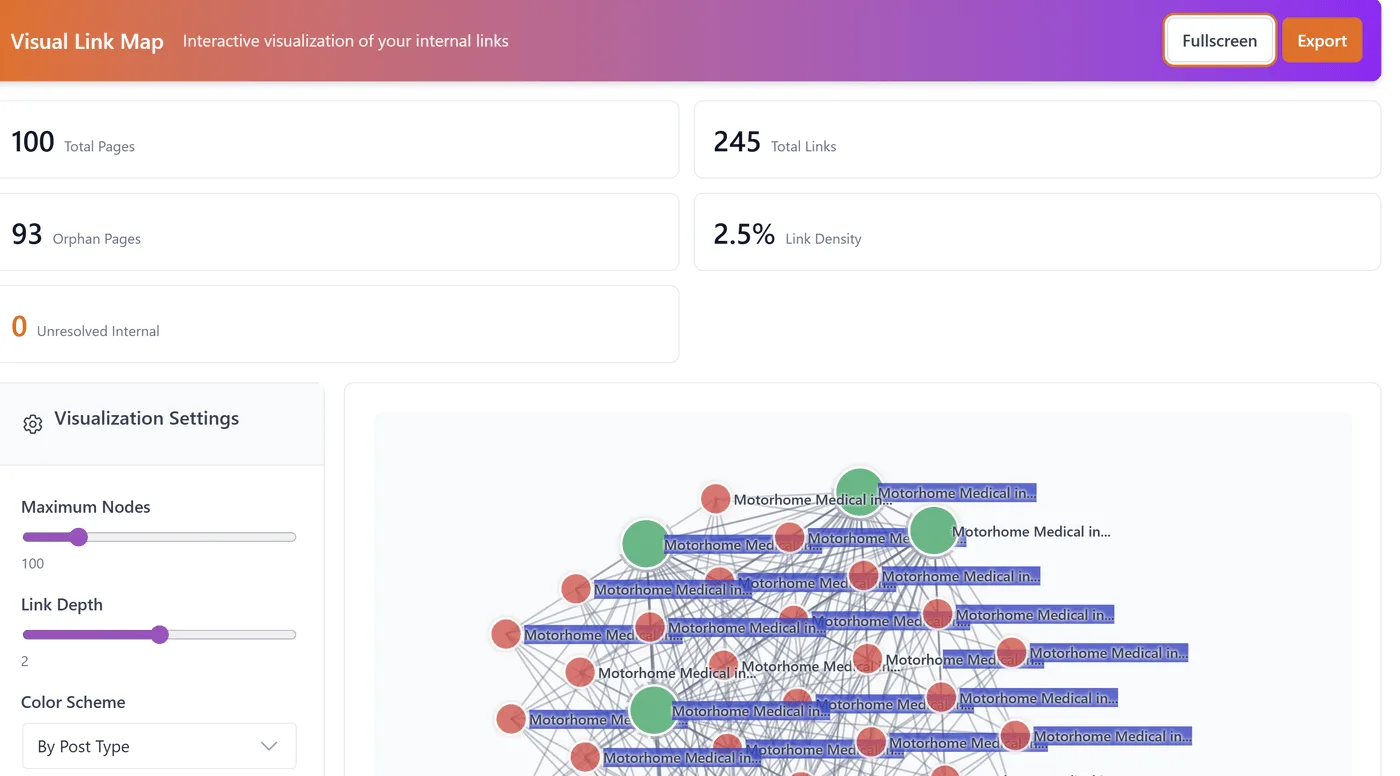Click the topmost small red graph node
Screen dimensions: 1400x776
[x=715, y=498]
